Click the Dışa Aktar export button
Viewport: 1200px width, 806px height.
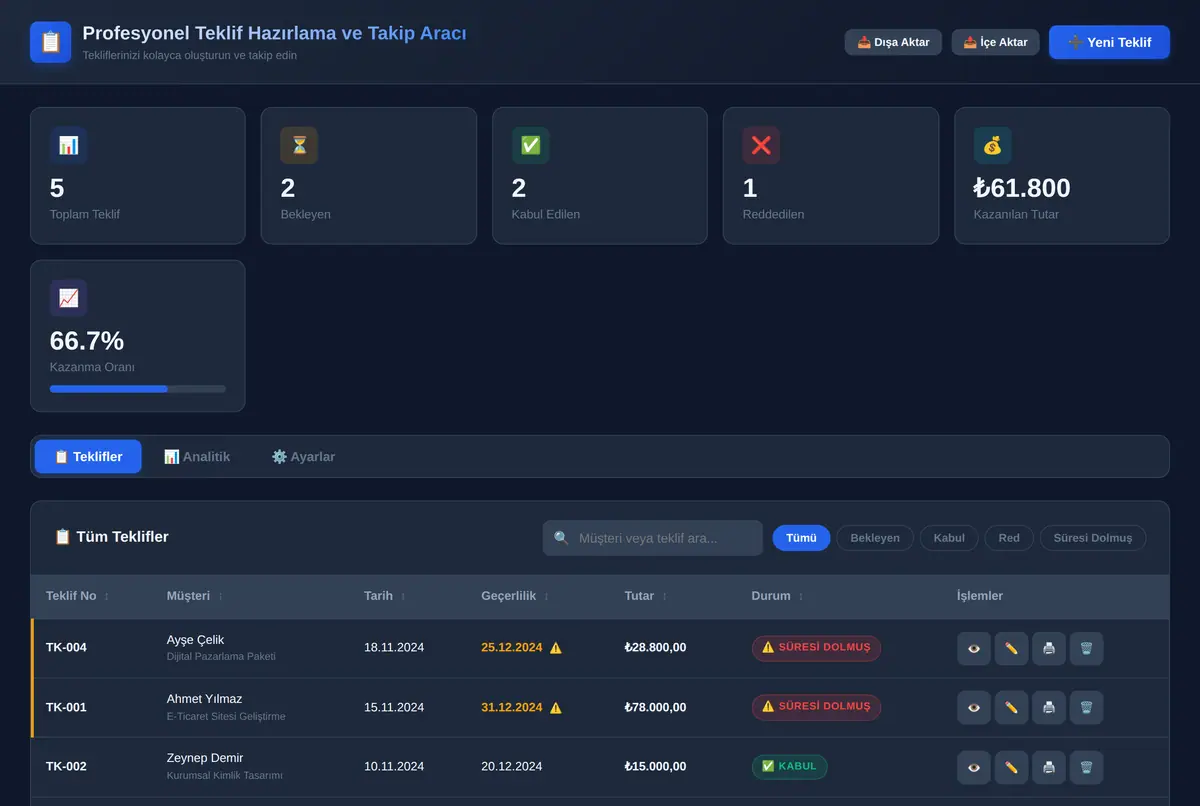pos(893,42)
